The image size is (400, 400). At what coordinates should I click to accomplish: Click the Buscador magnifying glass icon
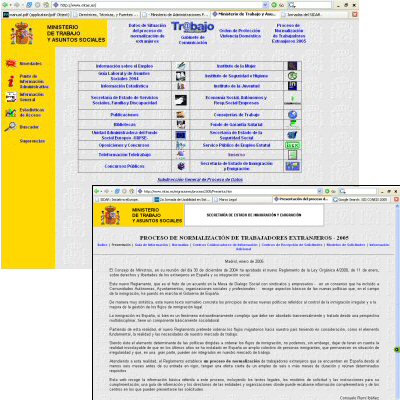10,127
